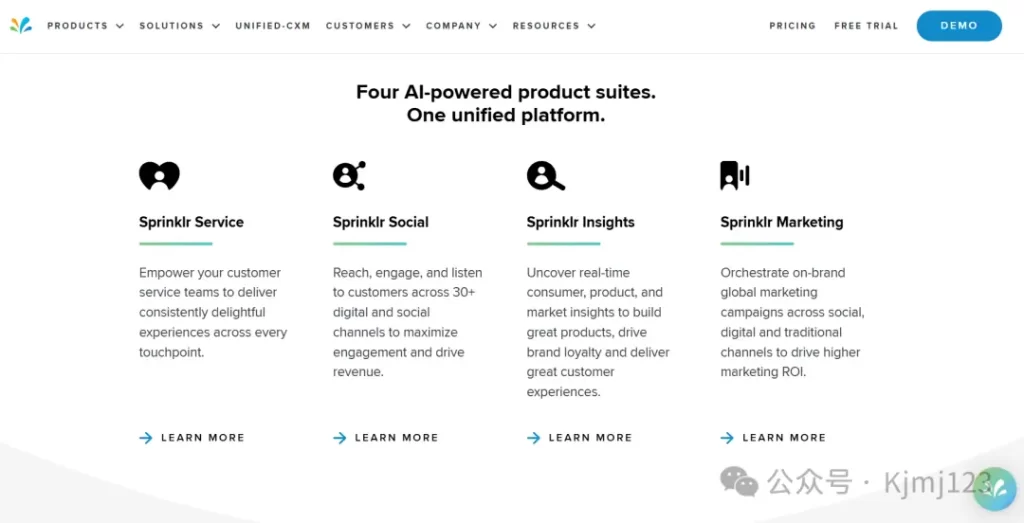1024x523 pixels.
Task: Click the arrow icon under Sprinklr Service
Action: click(x=146, y=437)
